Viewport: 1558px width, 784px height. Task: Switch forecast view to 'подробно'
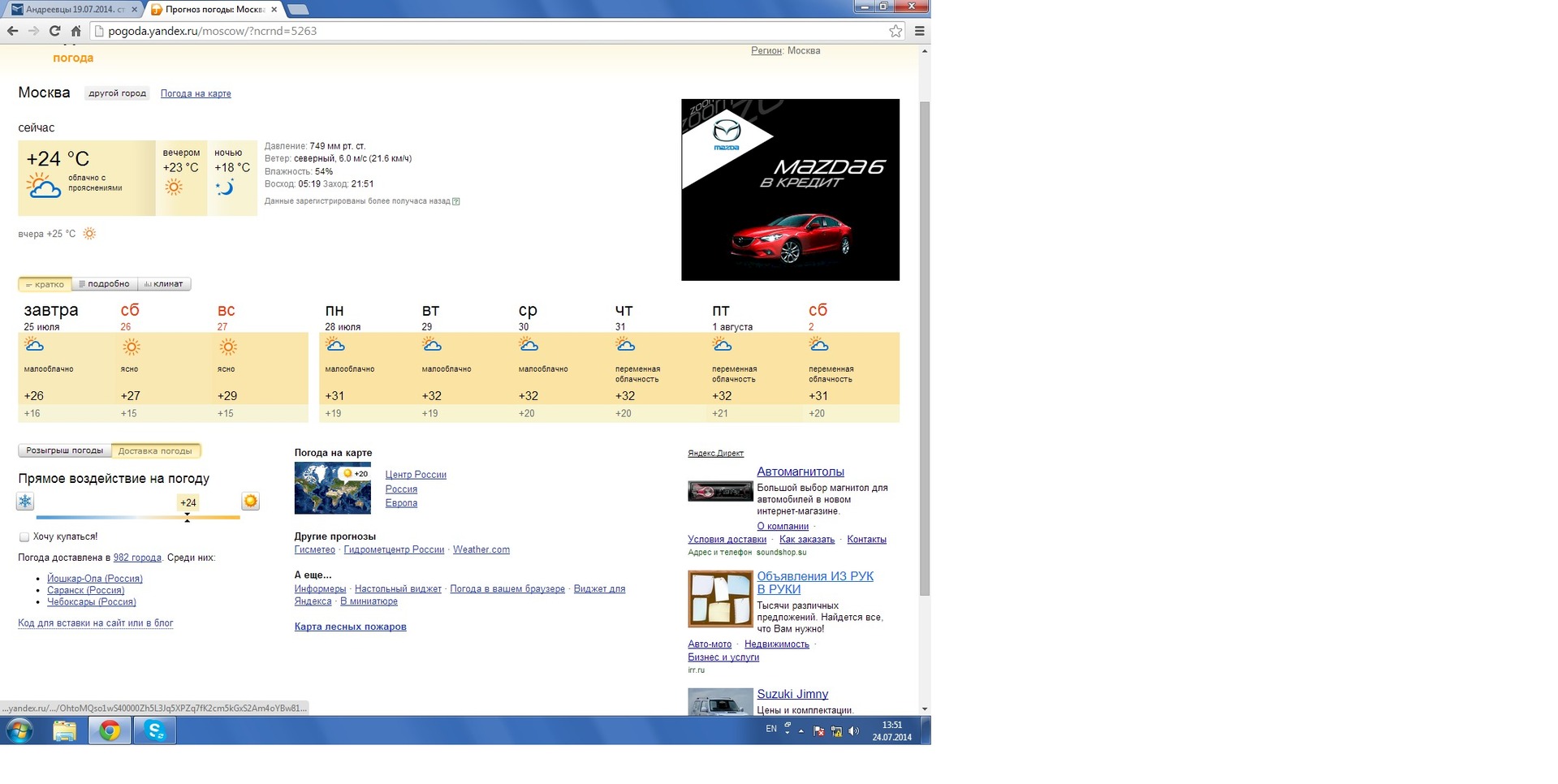[x=105, y=284]
